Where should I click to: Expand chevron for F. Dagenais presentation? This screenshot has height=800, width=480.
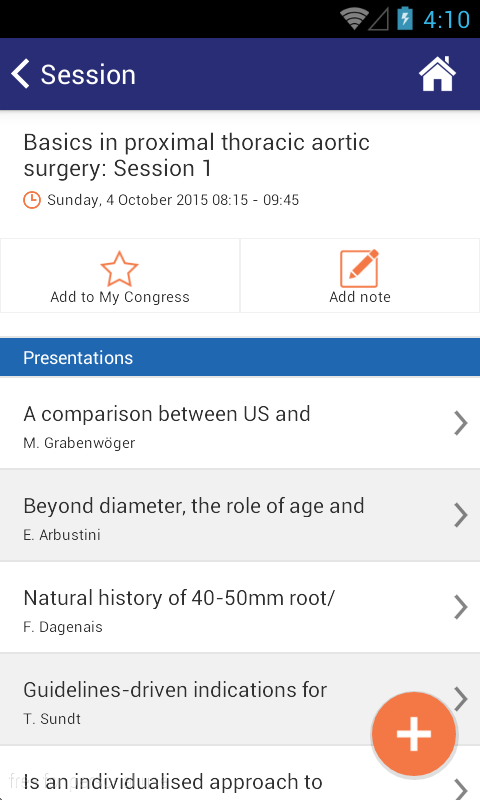coord(461,607)
